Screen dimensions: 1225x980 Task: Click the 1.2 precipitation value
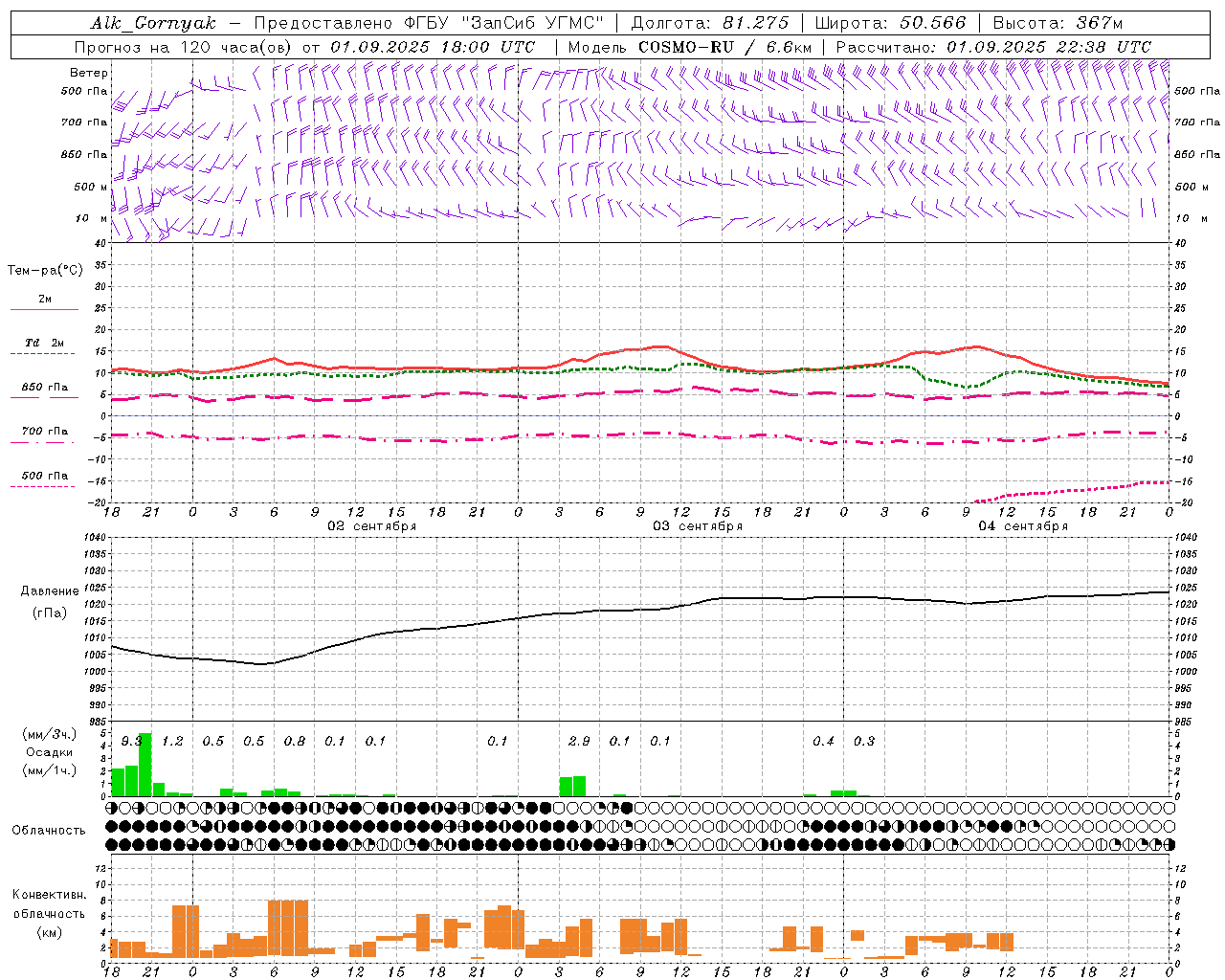(172, 741)
